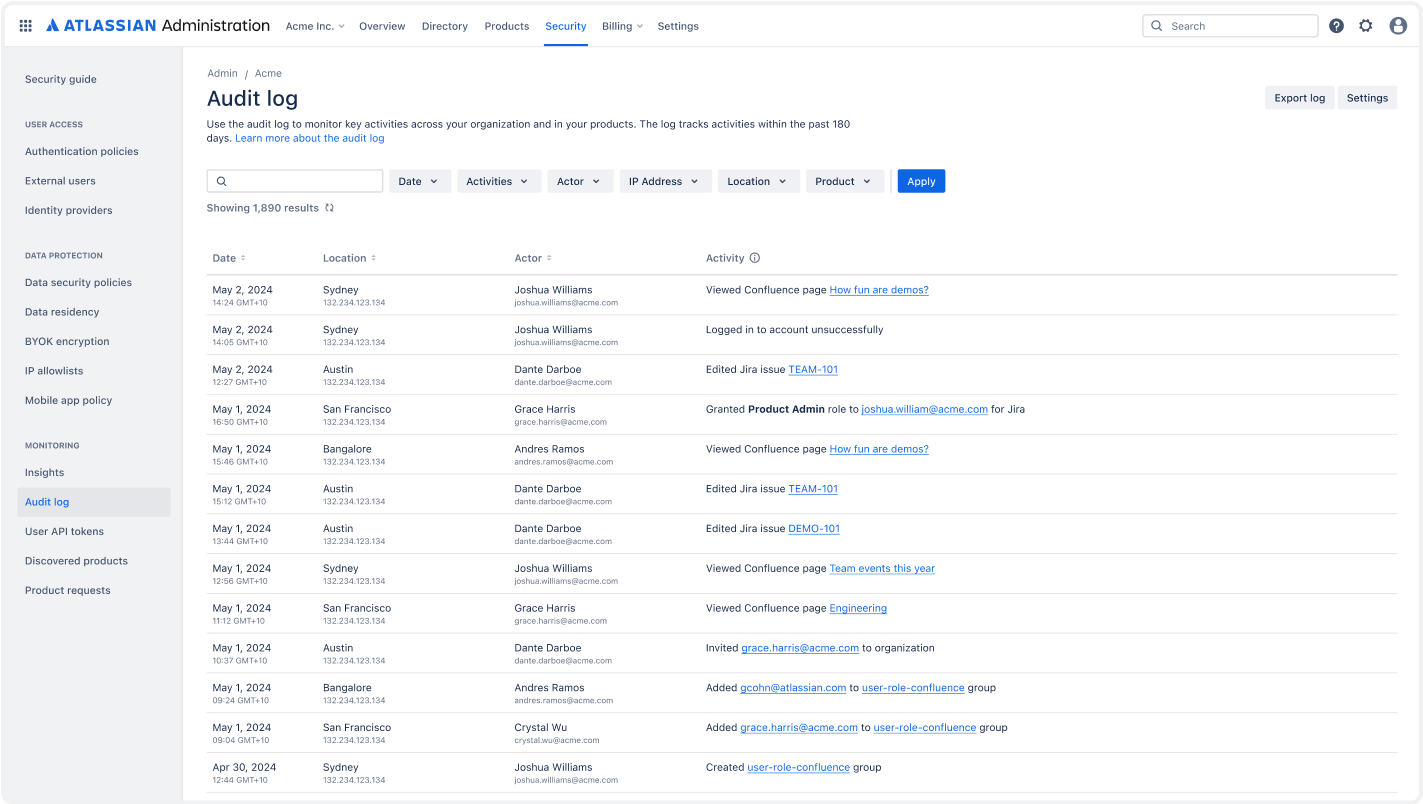The image size is (1423, 804).
Task: Click the Export log button
Action: tap(1298, 97)
